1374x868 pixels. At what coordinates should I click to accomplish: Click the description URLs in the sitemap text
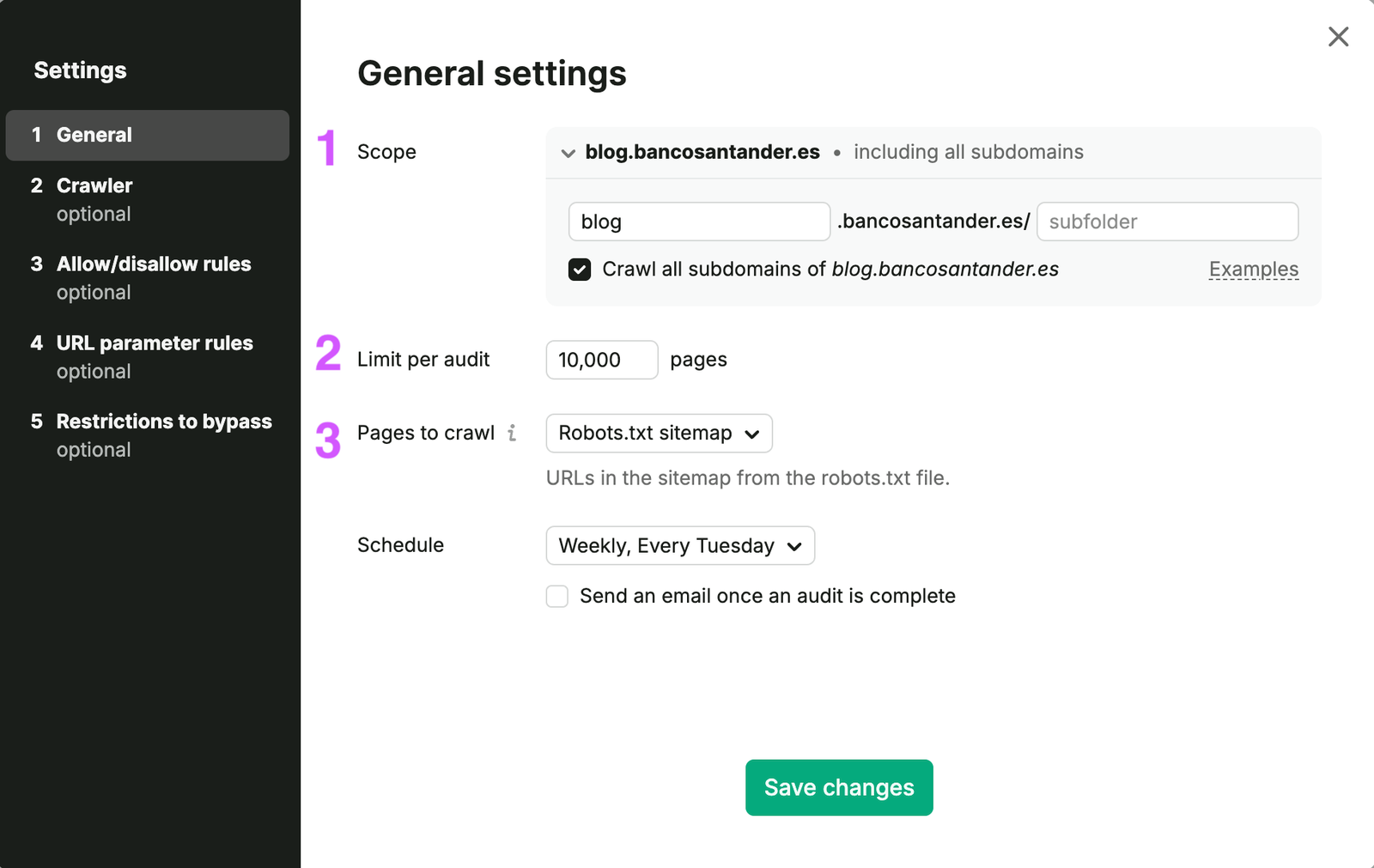click(748, 478)
